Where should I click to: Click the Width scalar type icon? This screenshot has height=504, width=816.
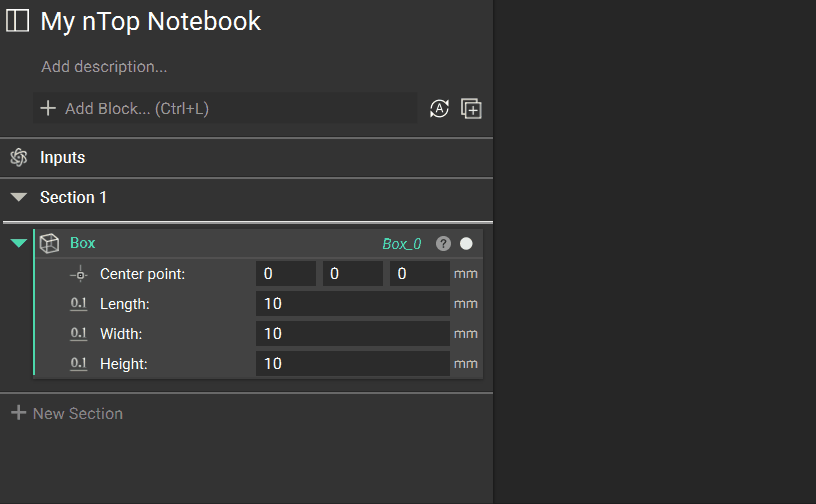tap(79, 334)
